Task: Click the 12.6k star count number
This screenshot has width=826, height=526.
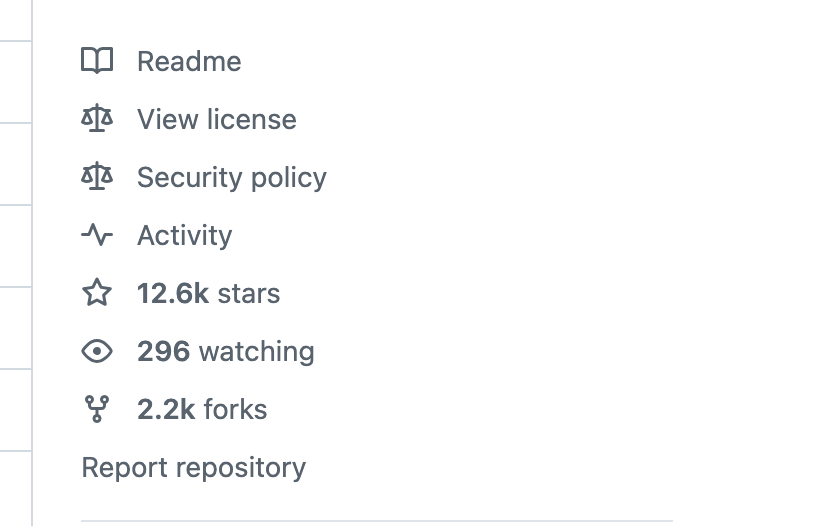Action: click(172, 293)
